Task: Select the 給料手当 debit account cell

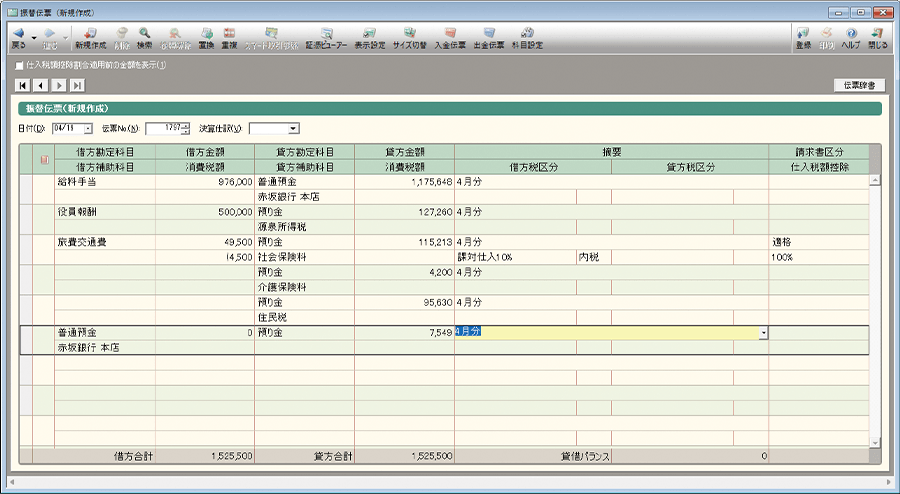Action: [105, 183]
